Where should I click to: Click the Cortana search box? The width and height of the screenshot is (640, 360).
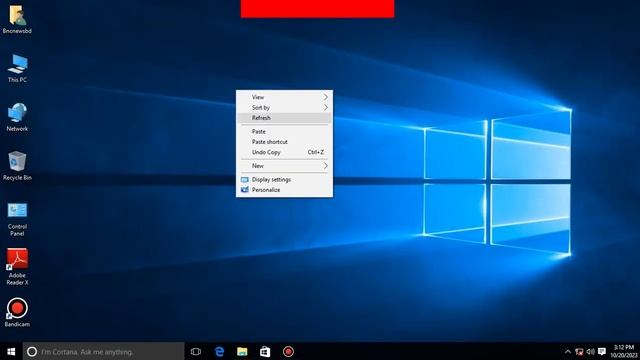(x=104, y=351)
